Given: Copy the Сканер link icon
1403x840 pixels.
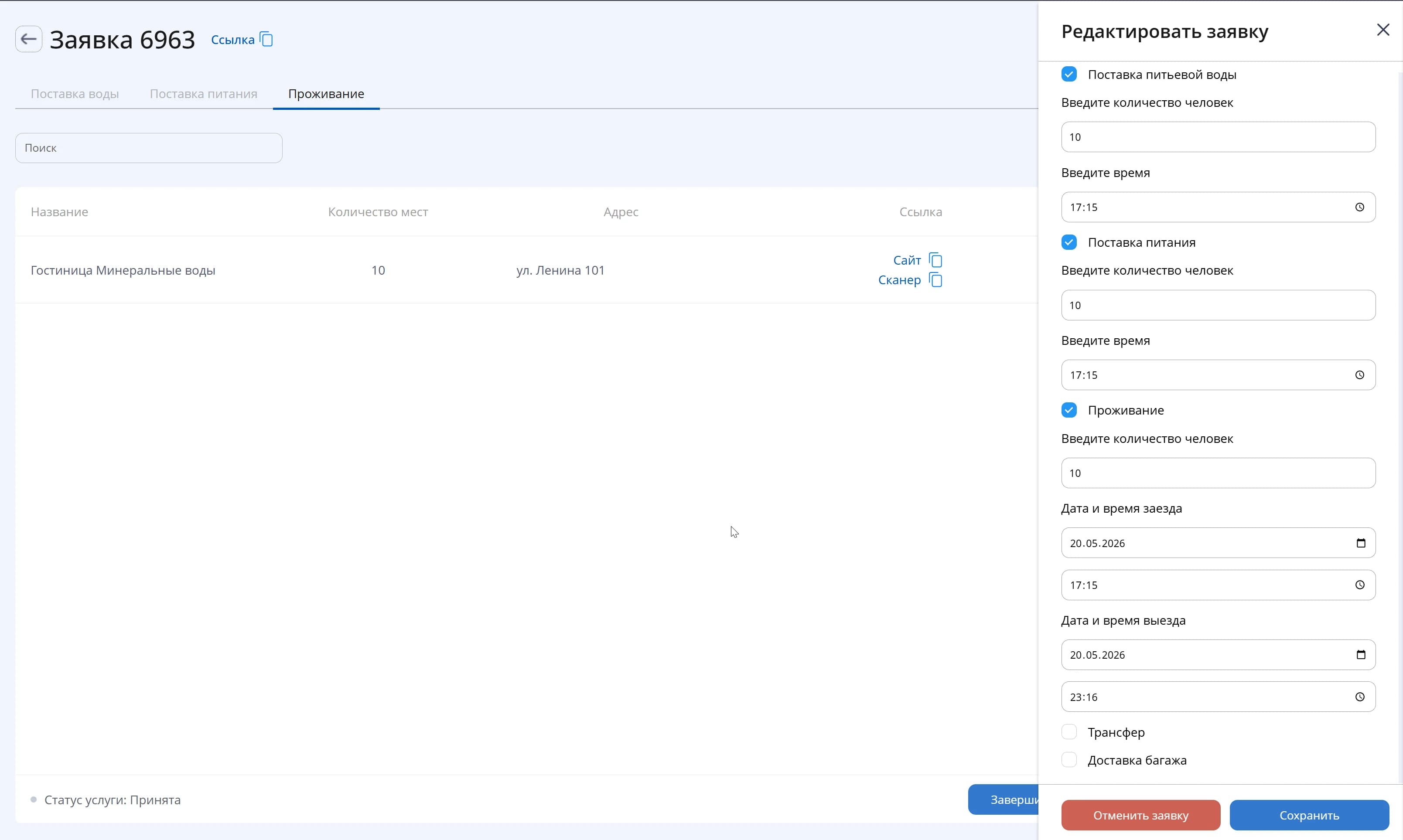Looking at the screenshot, I should [x=935, y=279].
